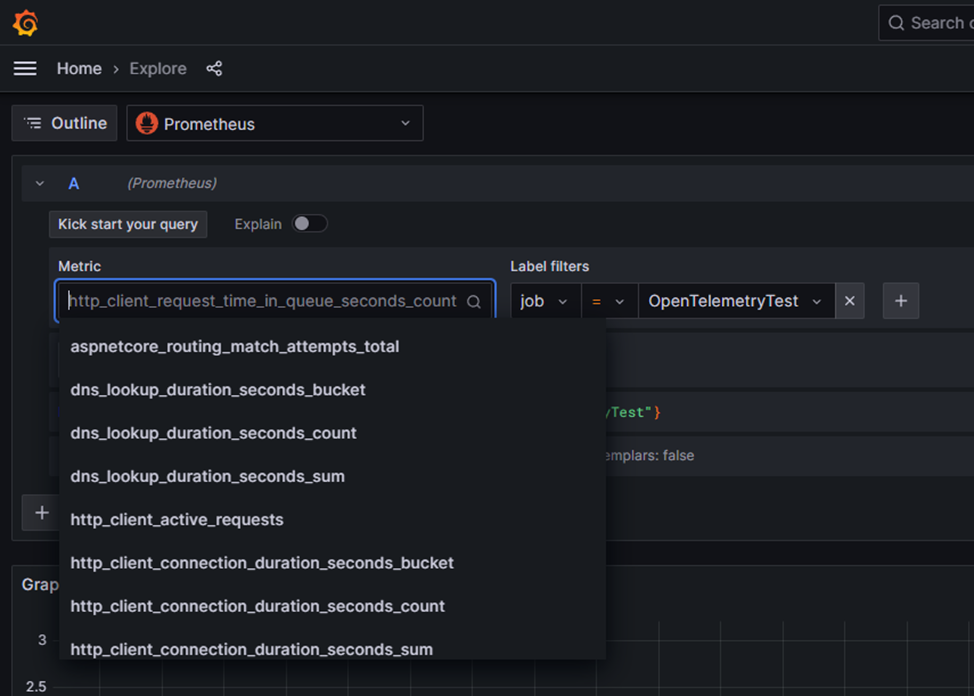Click the Add query plus button below query A

[42, 513]
